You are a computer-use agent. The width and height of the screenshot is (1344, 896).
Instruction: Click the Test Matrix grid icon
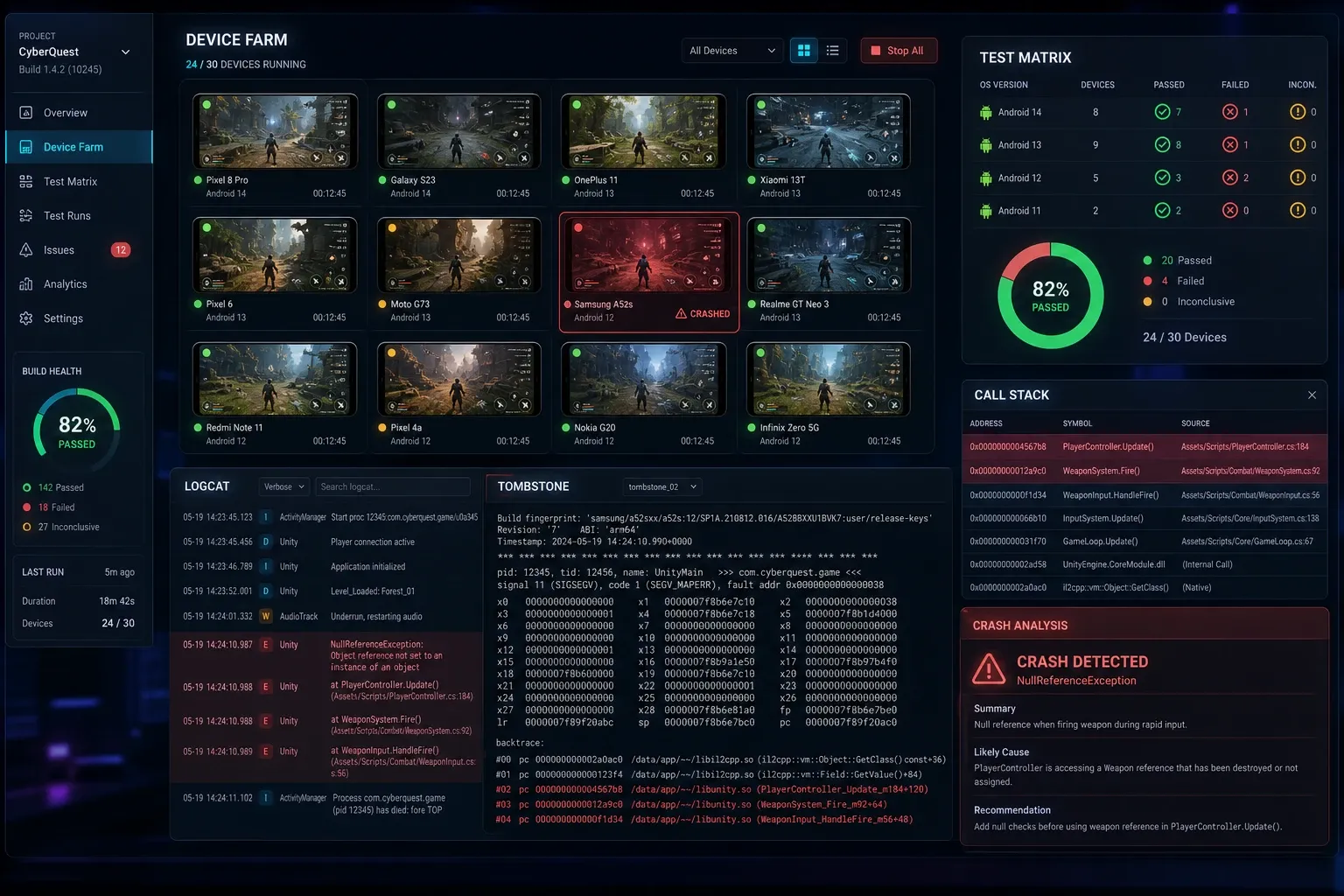[26, 181]
